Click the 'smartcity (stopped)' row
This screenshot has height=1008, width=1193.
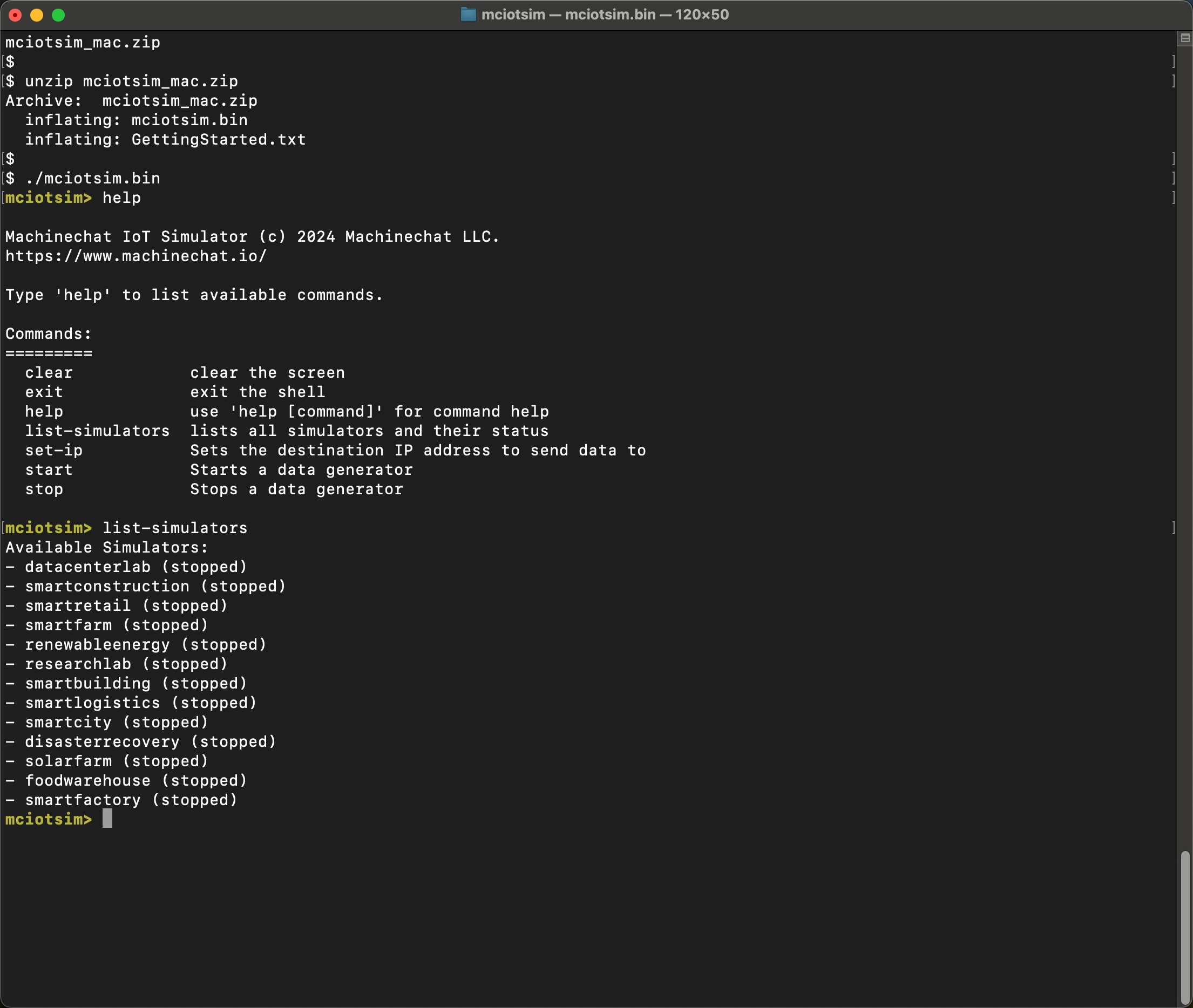pyautogui.click(x=107, y=723)
